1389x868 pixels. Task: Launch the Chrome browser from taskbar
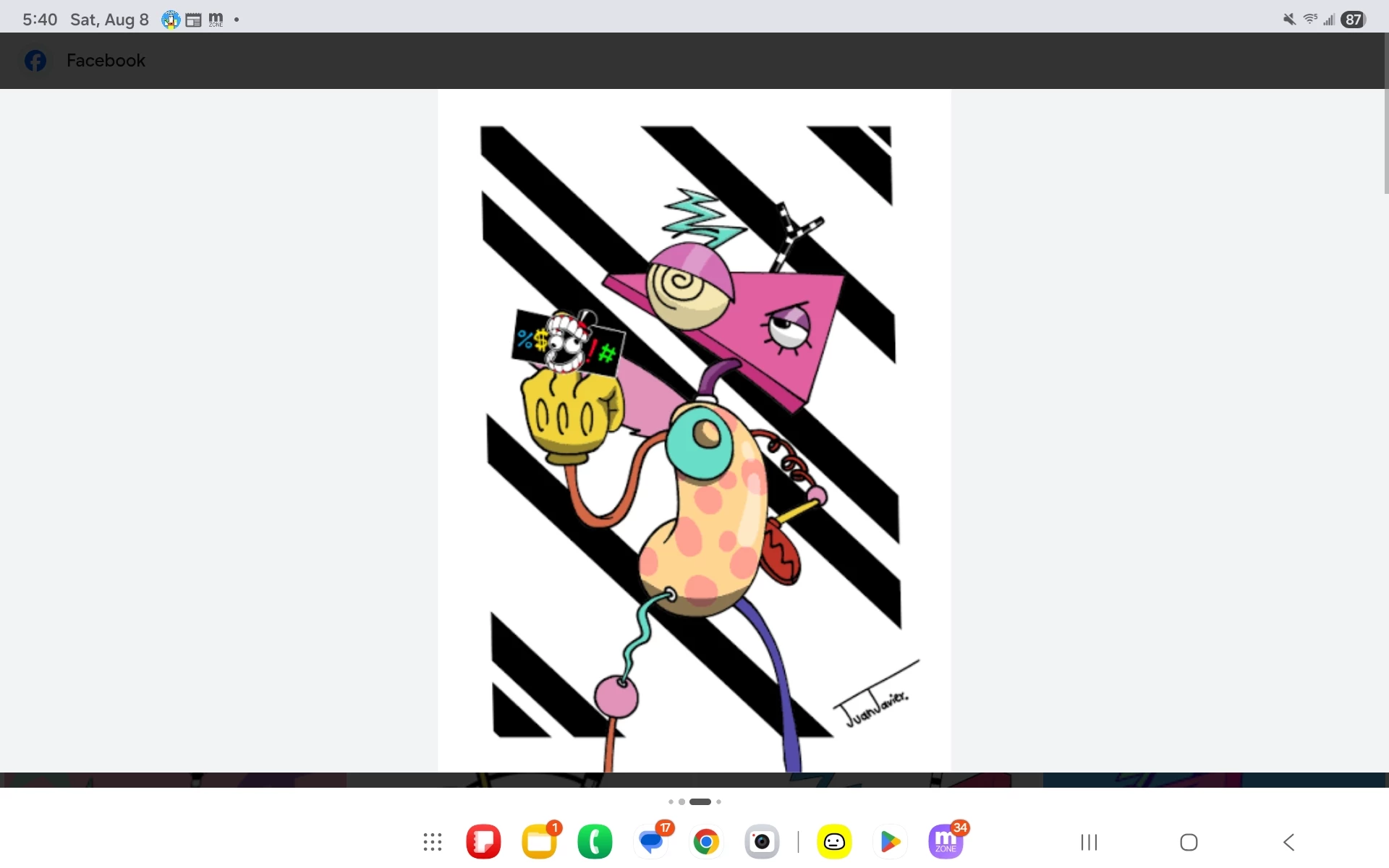tap(706, 842)
